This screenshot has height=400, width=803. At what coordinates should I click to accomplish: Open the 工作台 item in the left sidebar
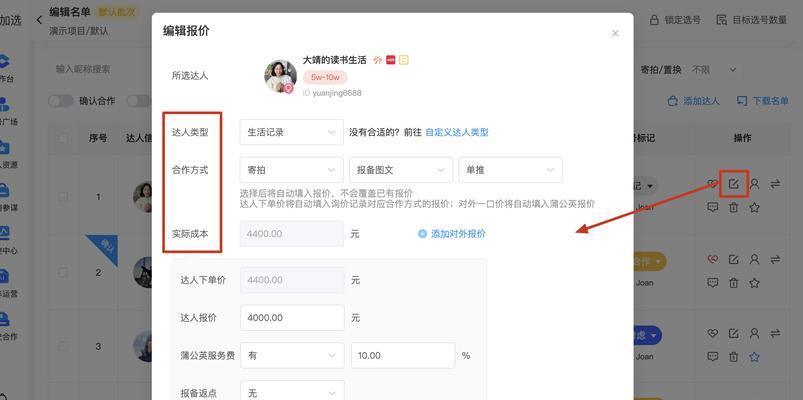[x=4, y=68]
